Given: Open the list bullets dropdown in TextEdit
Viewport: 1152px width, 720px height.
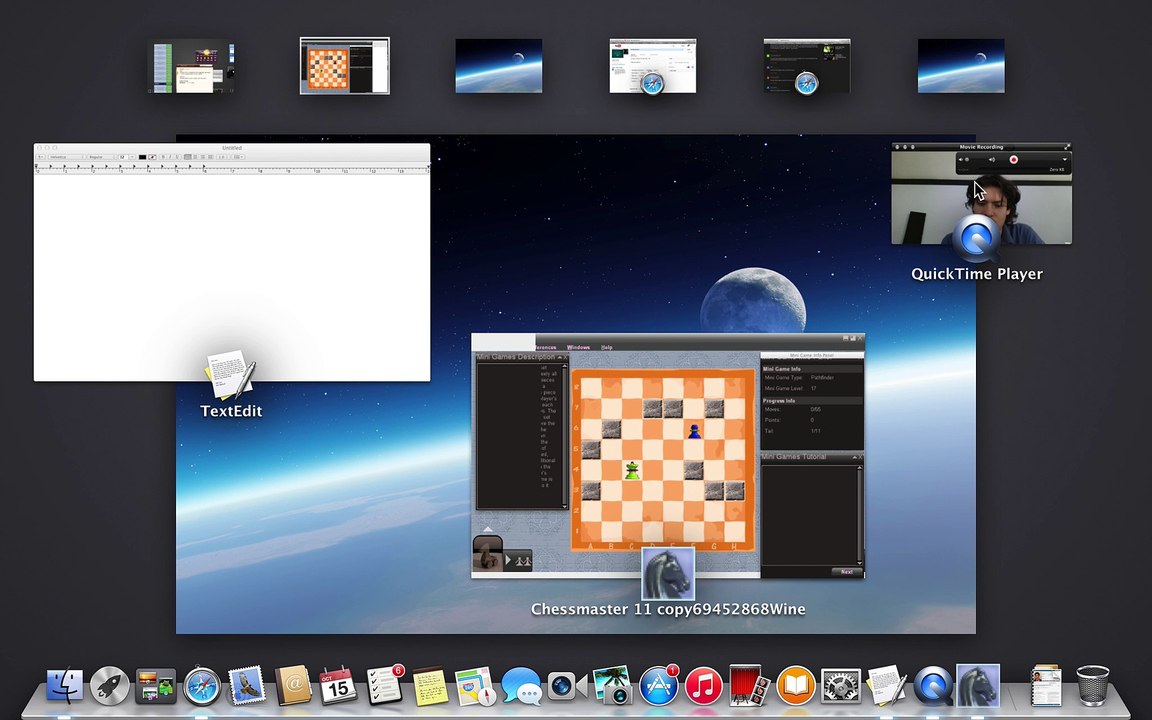Looking at the screenshot, I should (238, 157).
